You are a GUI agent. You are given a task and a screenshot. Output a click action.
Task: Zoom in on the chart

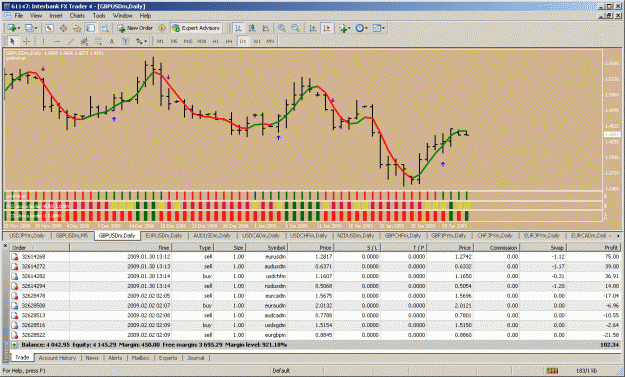point(282,28)
